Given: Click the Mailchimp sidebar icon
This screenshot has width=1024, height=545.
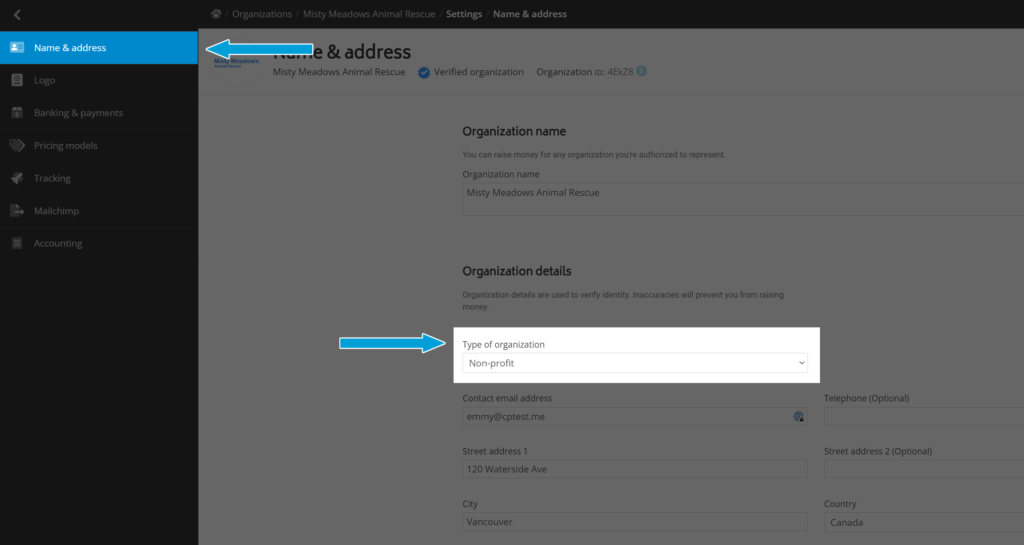Looking at the screenshot, I should point(17,210).
